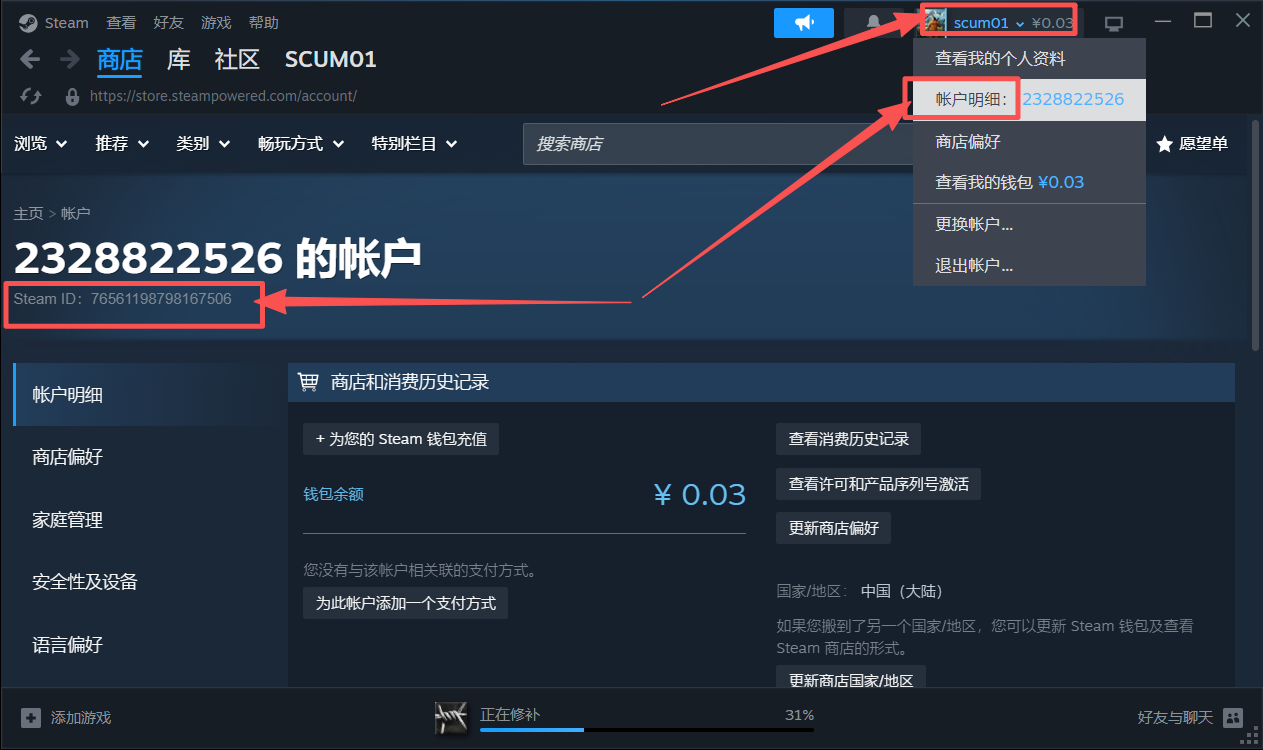The width and height of the screenshot is (1263, 750).
Task: Click the download progress bar at 31%
Action: tap(647, 730)
